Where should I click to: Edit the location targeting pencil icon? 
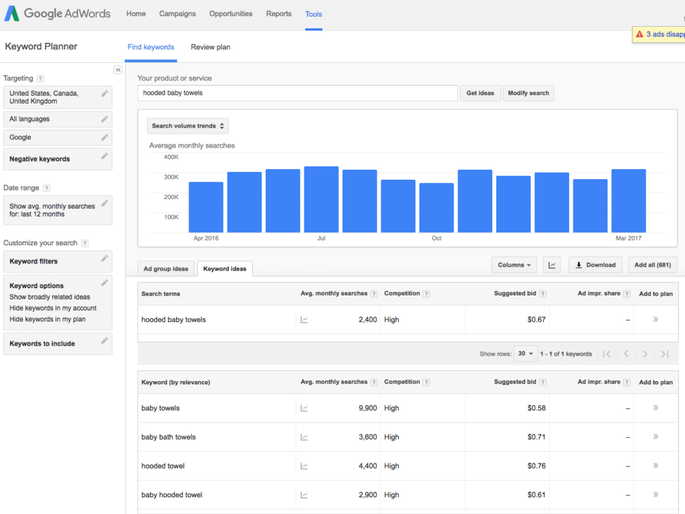click(104, 92)
